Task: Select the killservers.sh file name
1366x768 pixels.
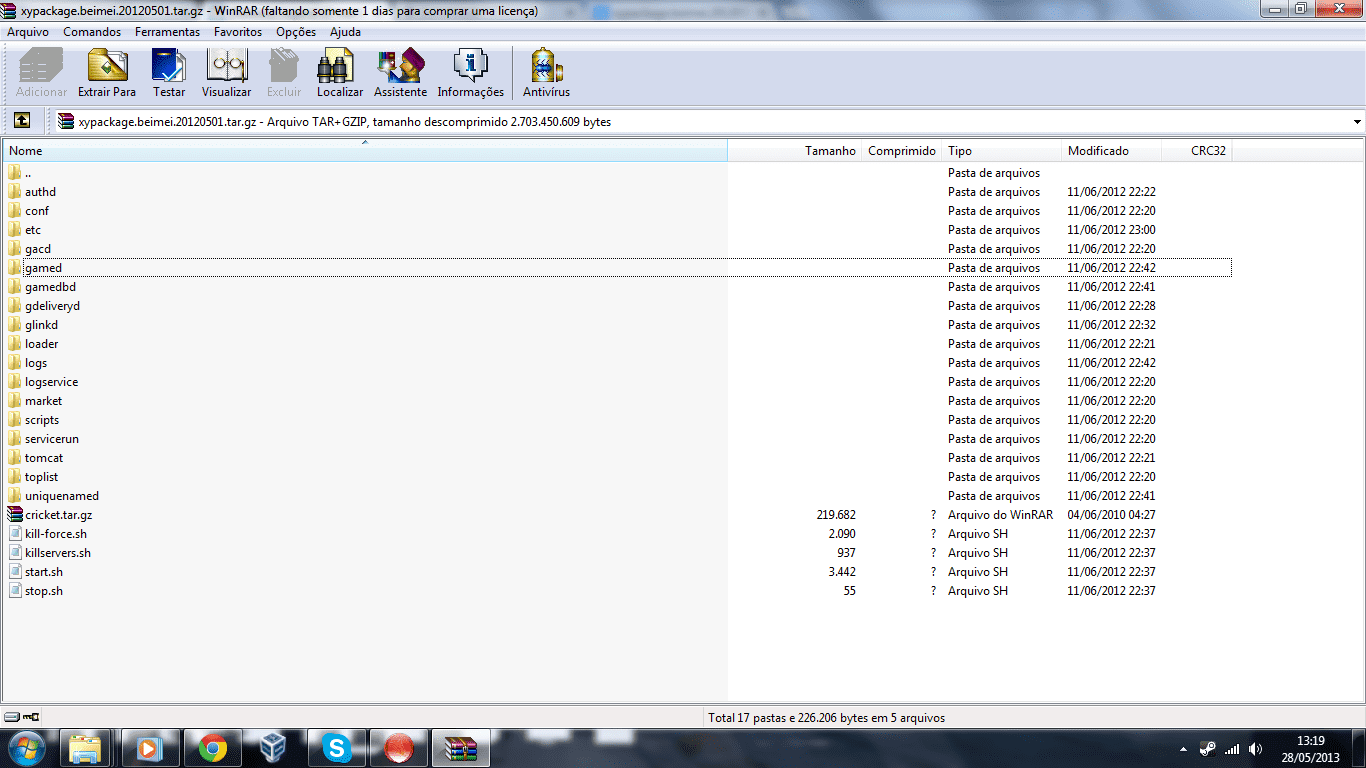Action: tap(58, 553)
